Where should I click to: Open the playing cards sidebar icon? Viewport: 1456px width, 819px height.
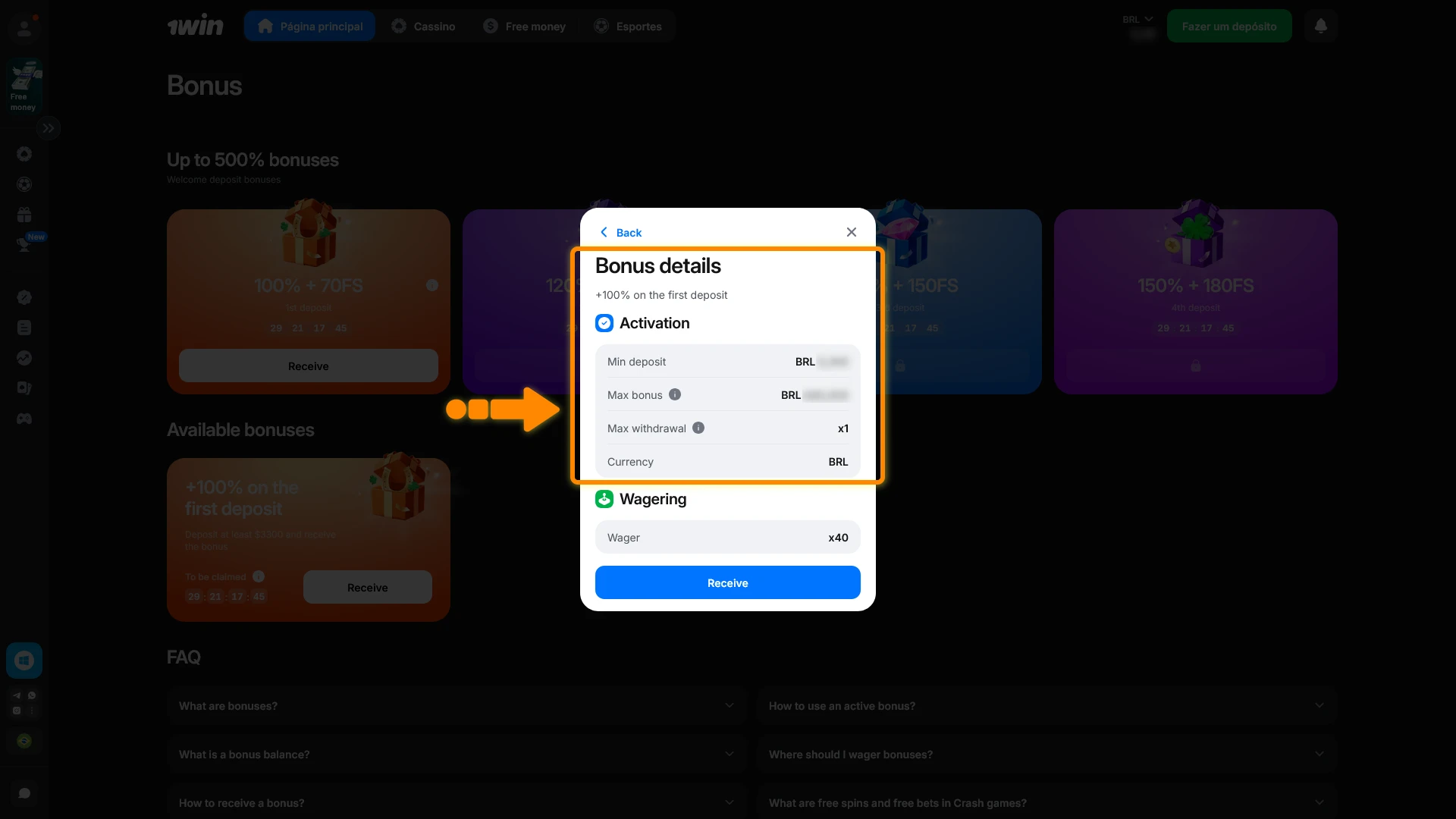[24, 388]
